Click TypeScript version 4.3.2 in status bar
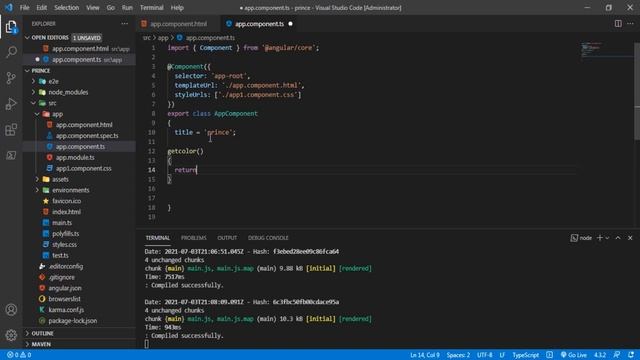This screenshot has height=360, width=640. tap(600, 355)
